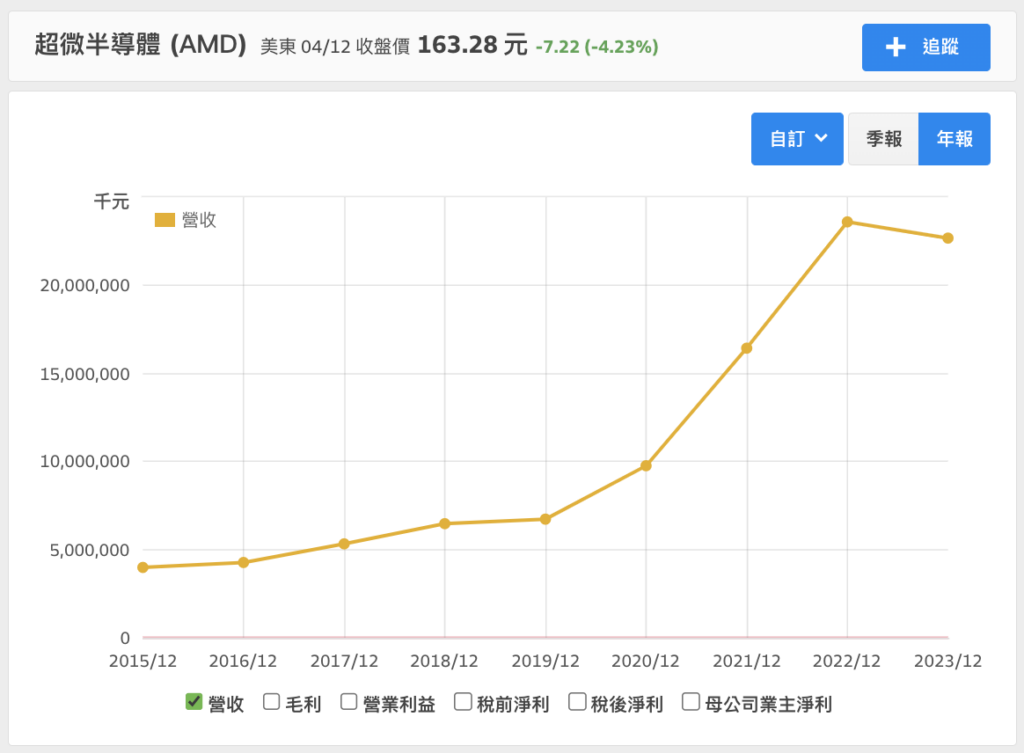
Task: Click the 超微半導體 (AMD) stock title
Action: click(x=140, y=45)
